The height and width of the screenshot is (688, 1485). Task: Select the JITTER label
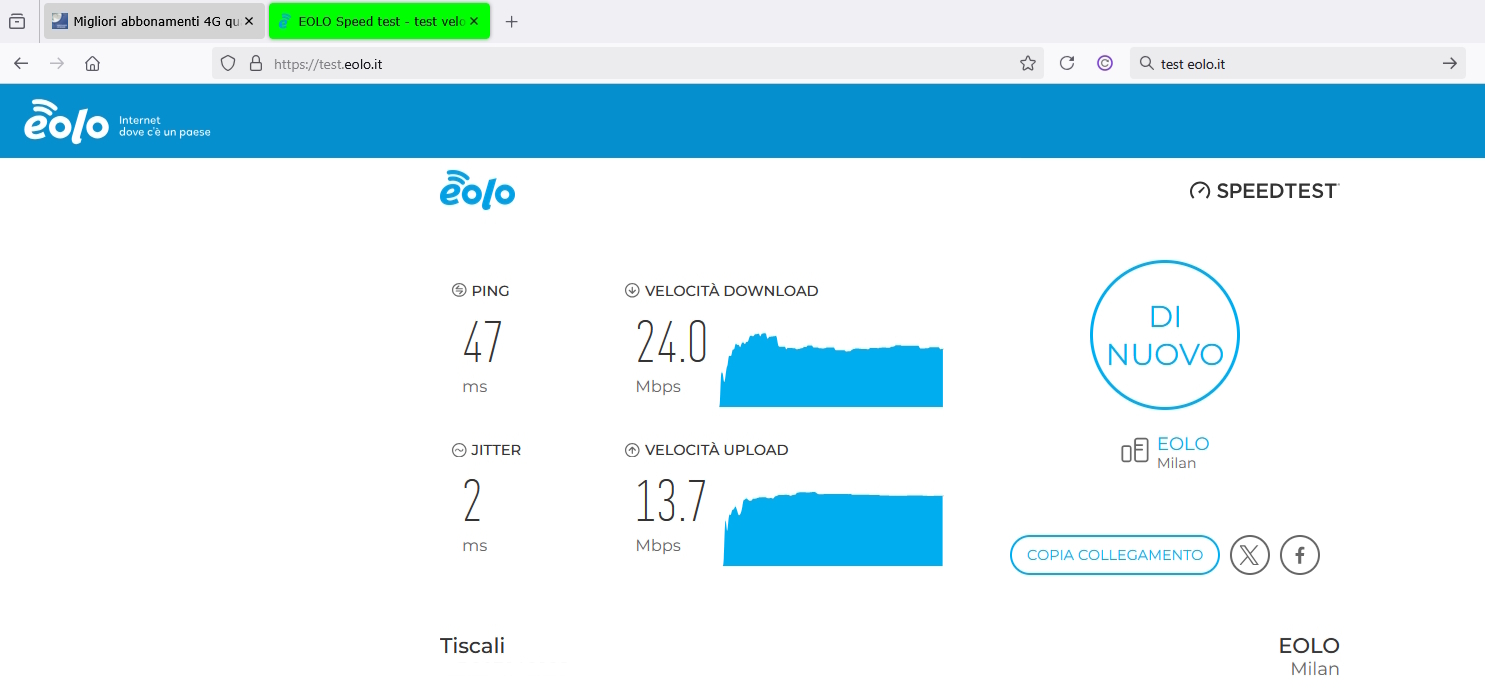pyautogui.click(x=496, y=450)
